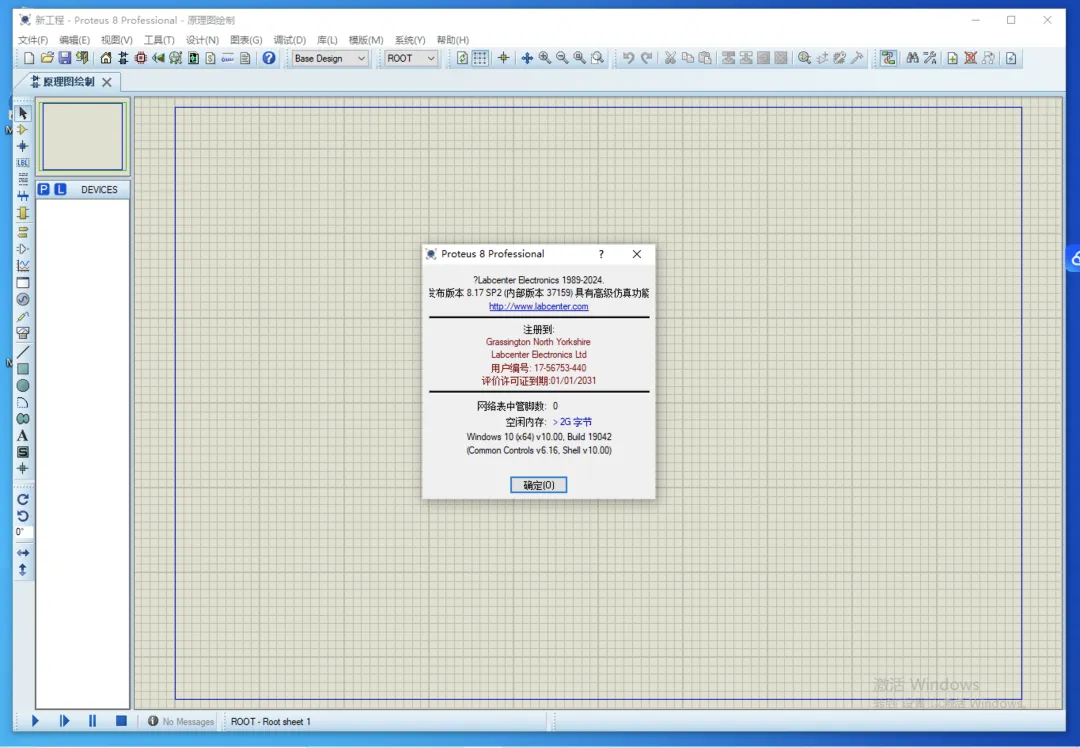Image resolution: width=1080 pixels, height=748 pixels.
Task: Click the 确定(O) button in the dialog
Action: click(x=539, y=485)
